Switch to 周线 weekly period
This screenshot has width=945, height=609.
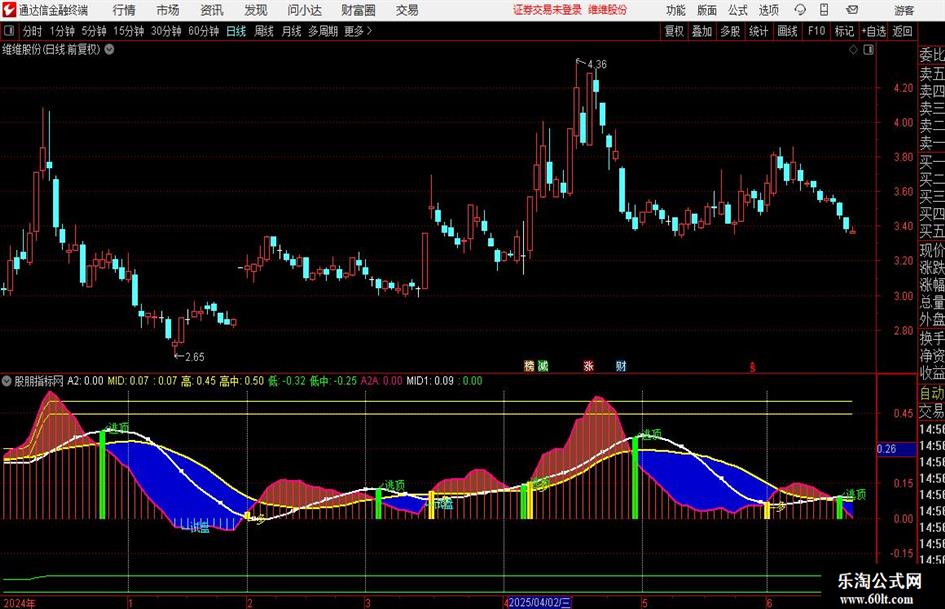(x=264, y=31)
